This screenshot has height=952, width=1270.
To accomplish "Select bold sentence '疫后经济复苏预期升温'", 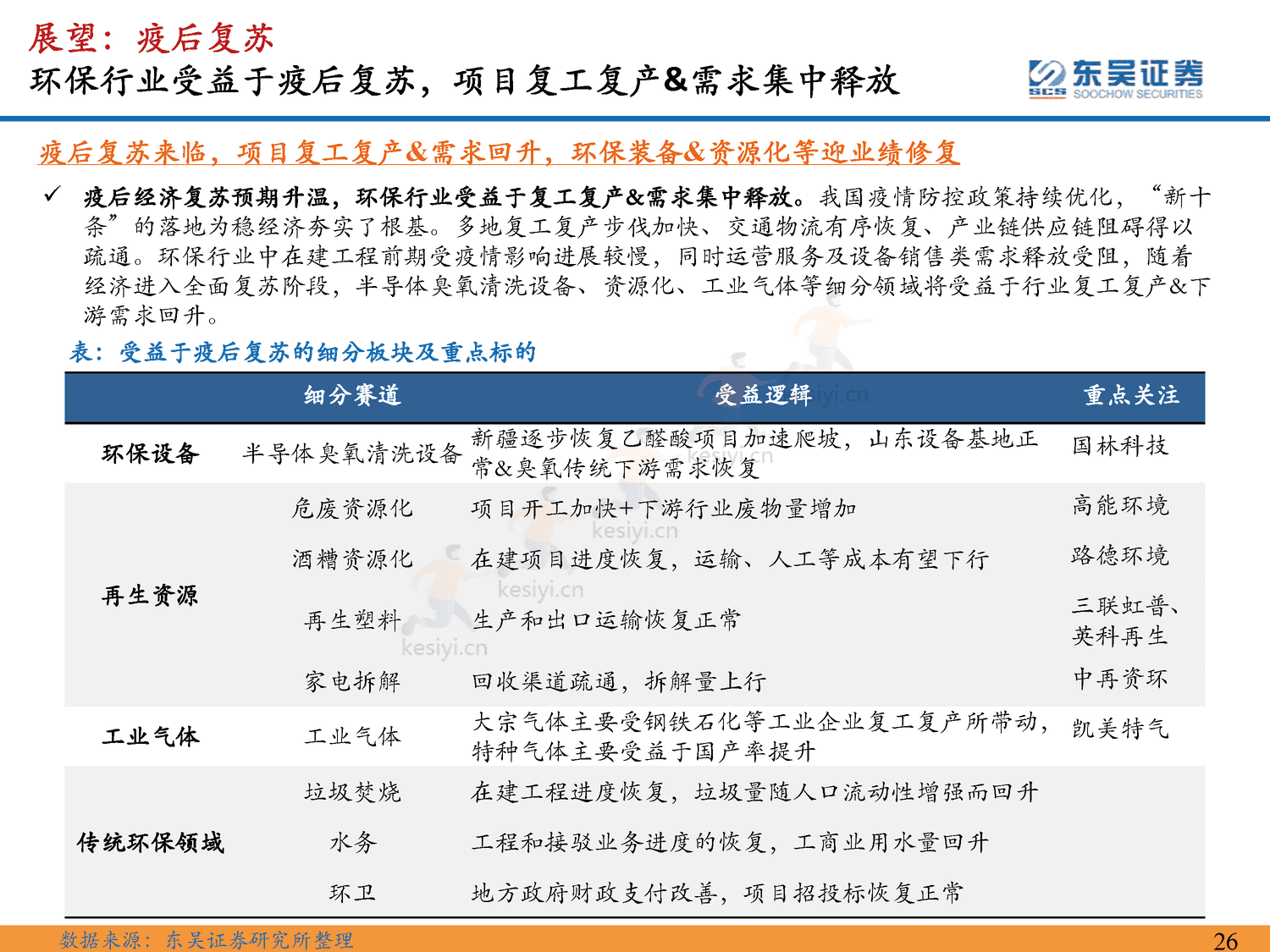I will [206, 197].
